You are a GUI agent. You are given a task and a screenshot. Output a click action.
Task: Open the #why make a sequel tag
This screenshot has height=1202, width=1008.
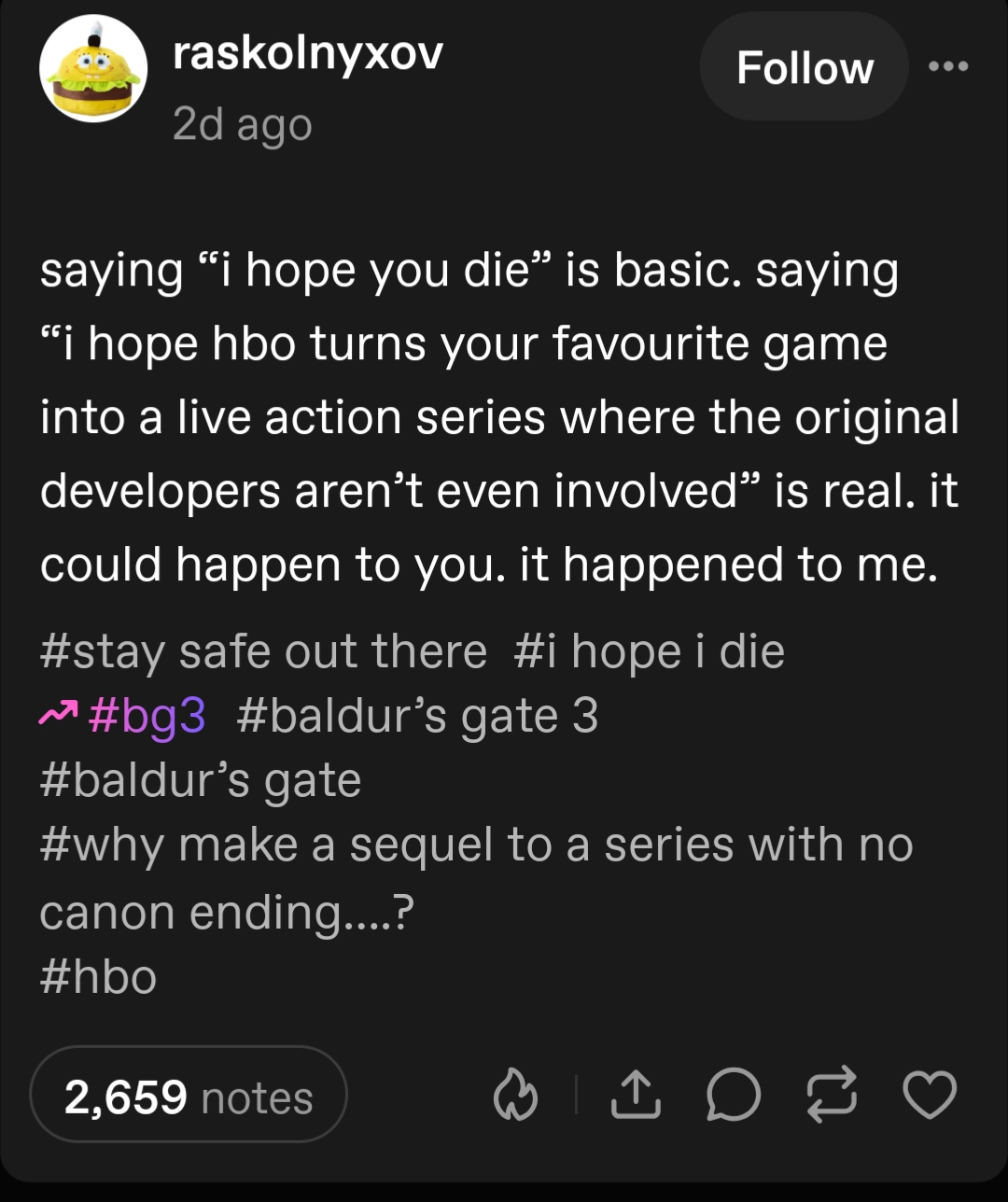(x=476, y=847)
